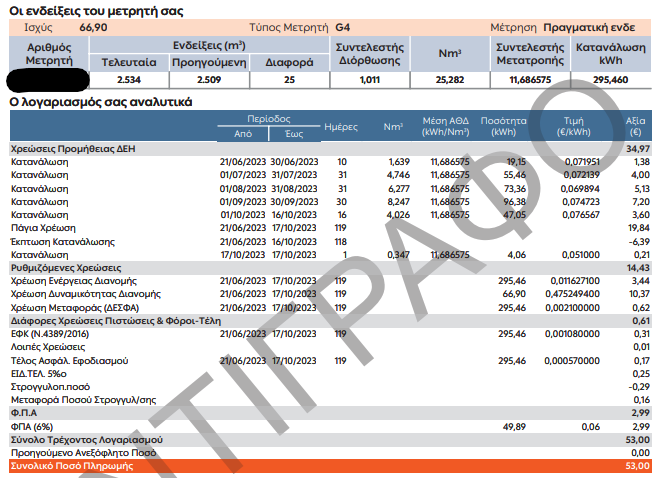Click correction coefficient value 1,011
The image size is (661, 478).
coord(370,80)
